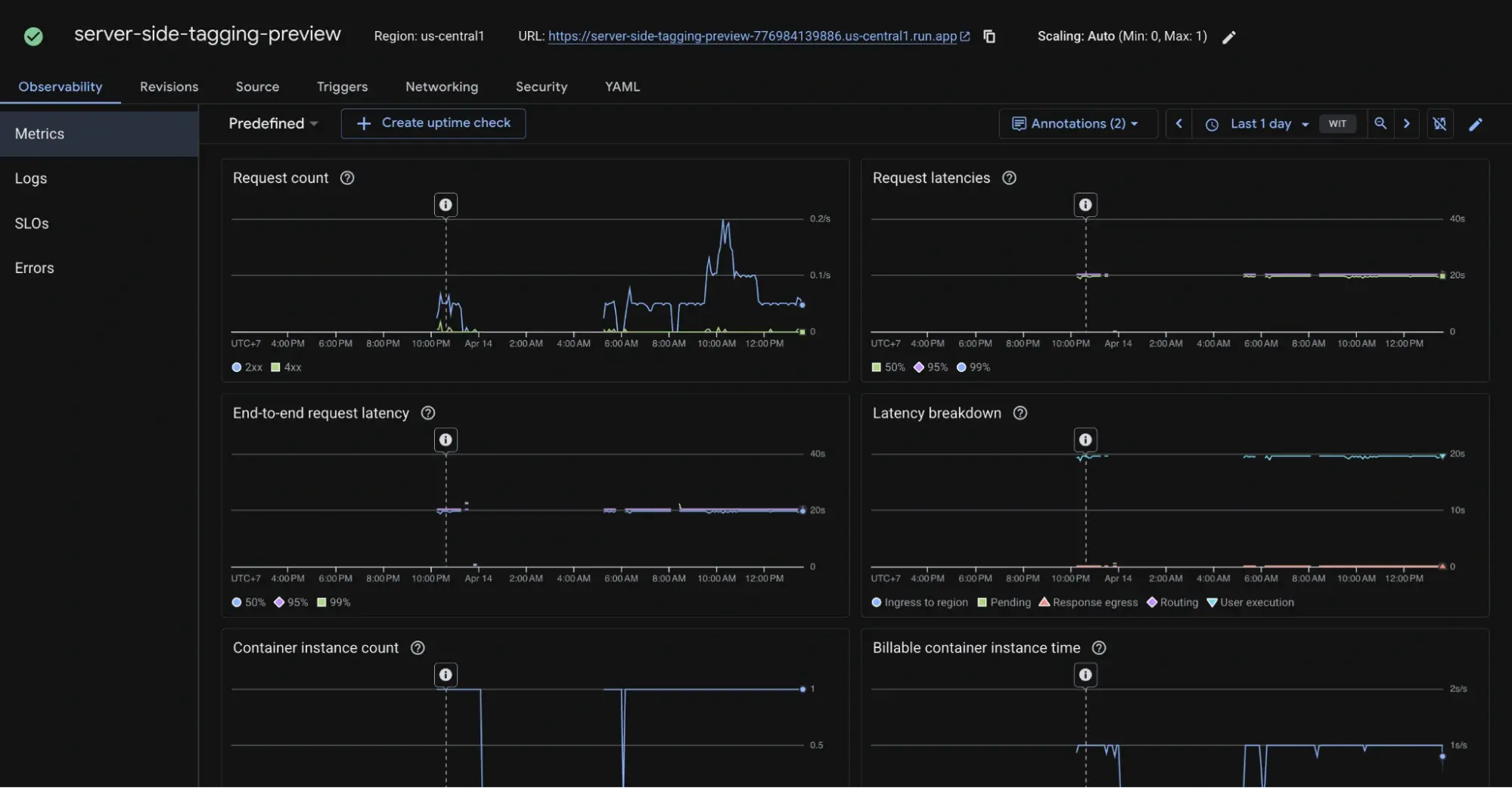Go to next time range
Image resolution: width=1512 pixels, height=788 pixels.
(1407, 123)
